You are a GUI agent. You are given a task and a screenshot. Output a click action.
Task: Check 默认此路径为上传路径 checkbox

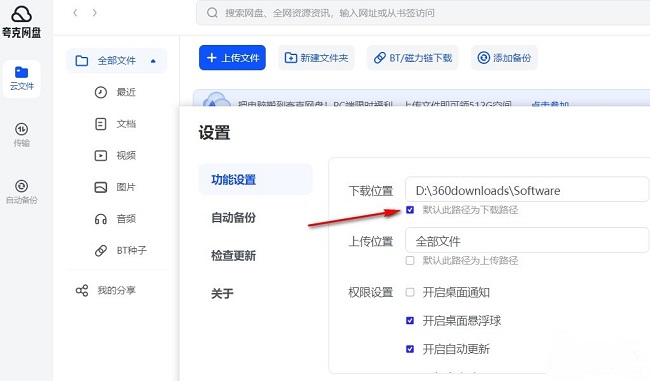click(x=410, y=260)
